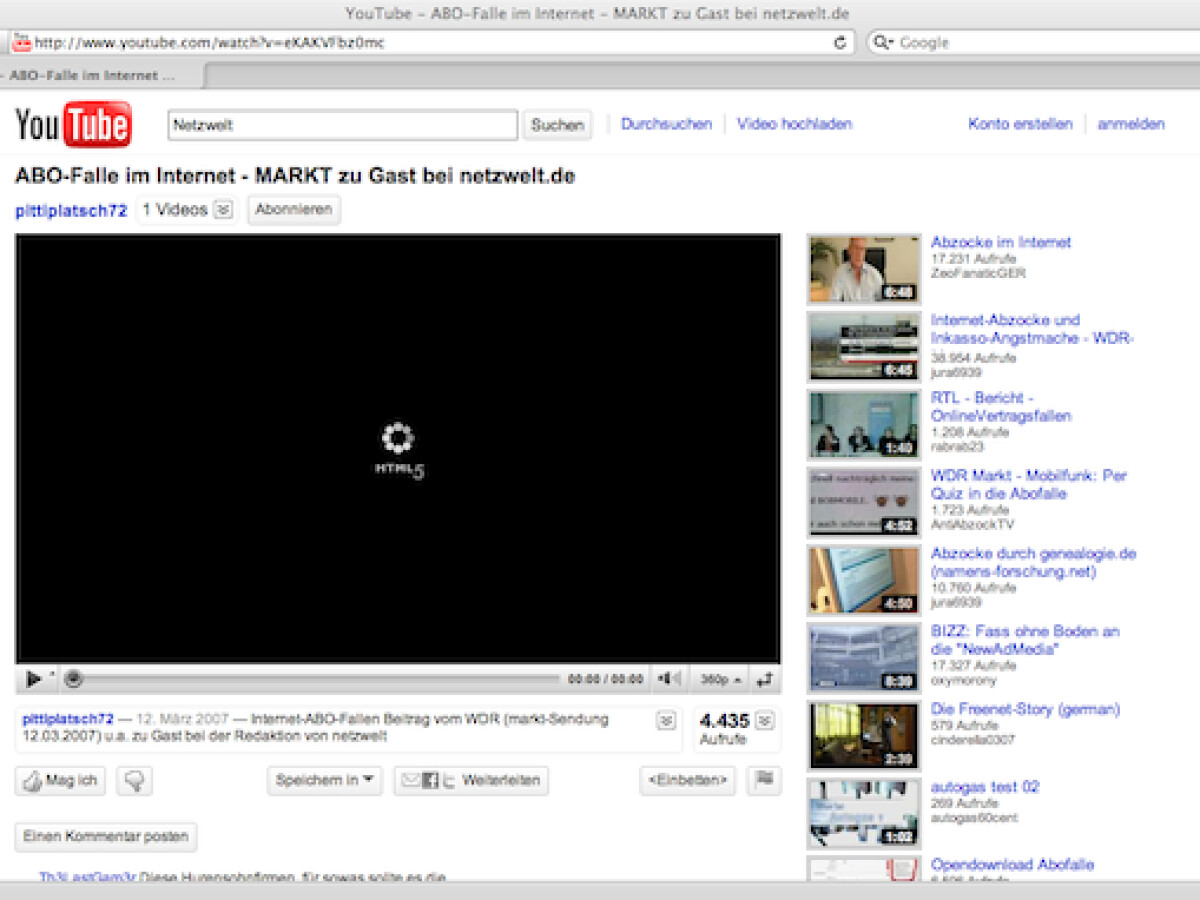The image size is (1200, 900).
Task: Open RTL - Bericht - OnlineVertragsfallen link
Action: 1001,406
